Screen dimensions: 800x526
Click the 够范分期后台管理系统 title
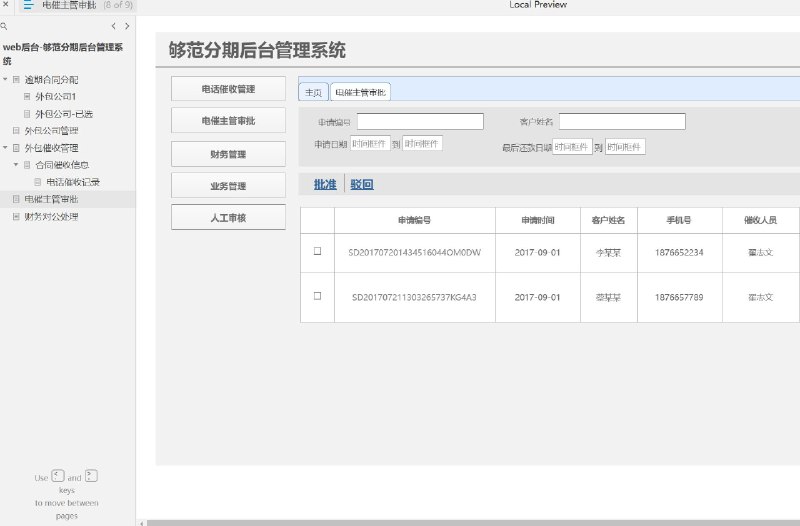click(257, 50)
